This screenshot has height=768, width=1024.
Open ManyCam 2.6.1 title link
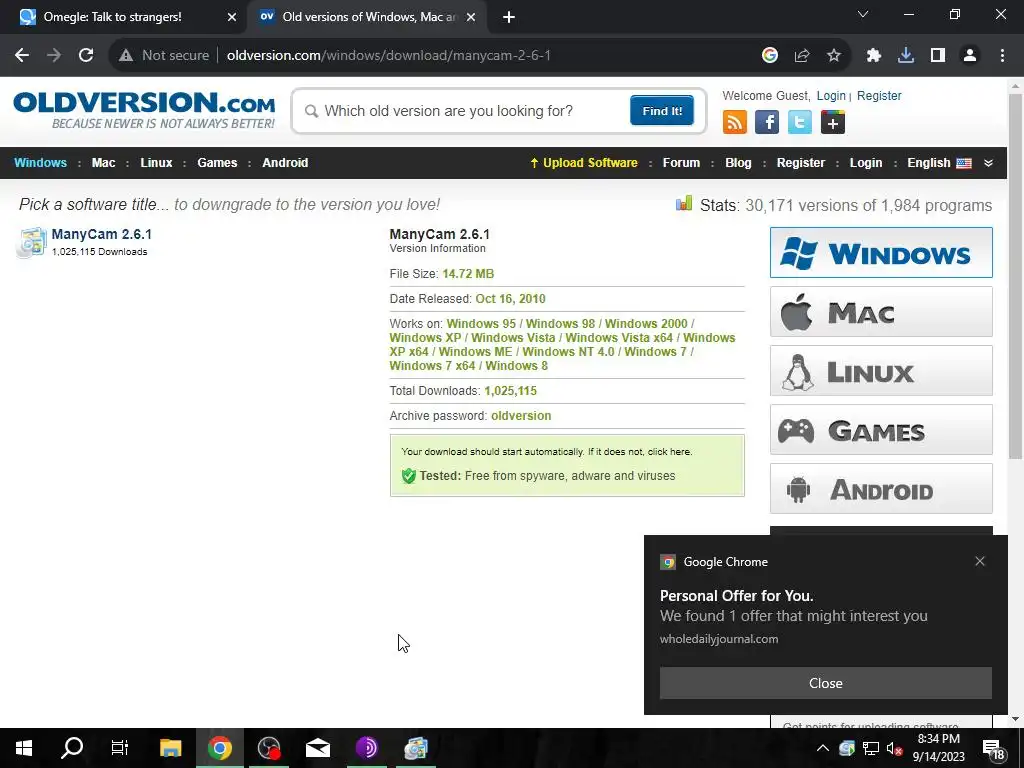(x=101, y=234)
